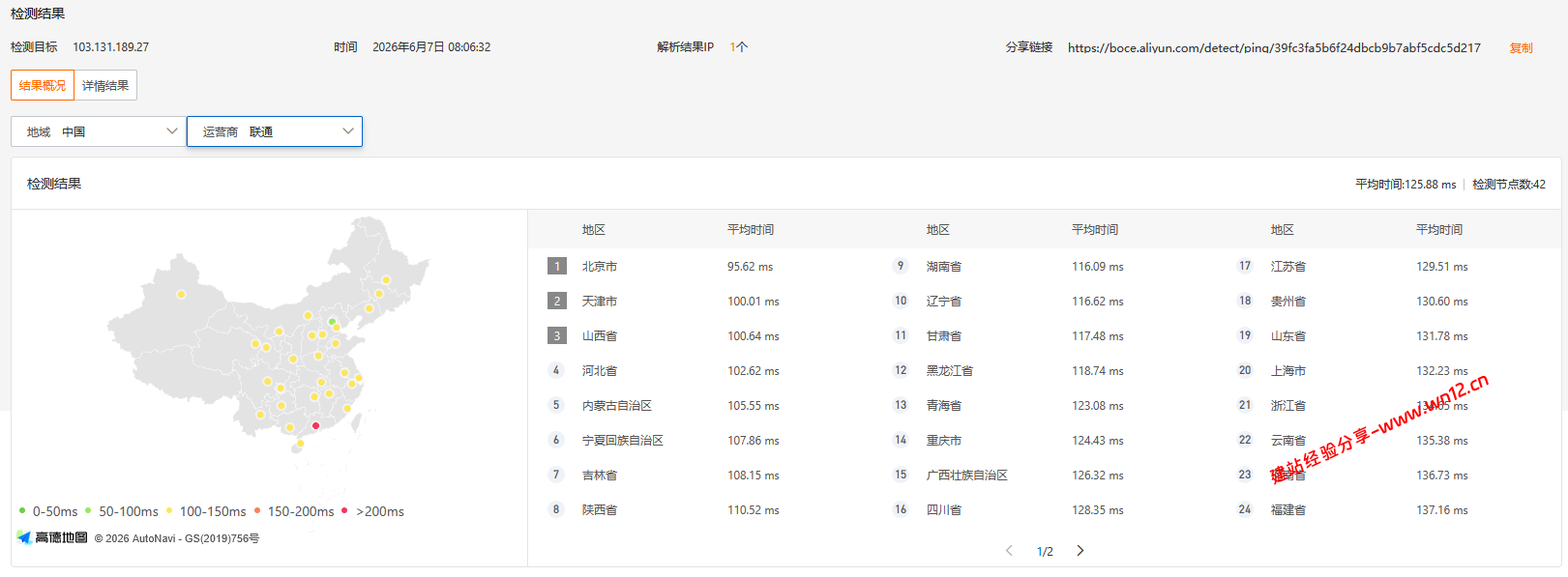Click 贵州省 region name
Image resolution: width=1568 pixels, height=577 pixels.
coord(1288,302)
